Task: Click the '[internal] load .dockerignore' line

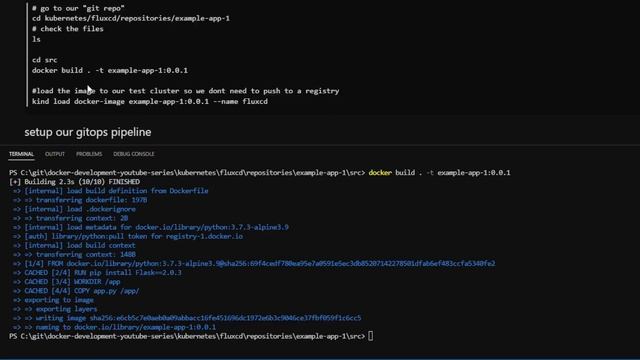Action: tap(74, 209)
